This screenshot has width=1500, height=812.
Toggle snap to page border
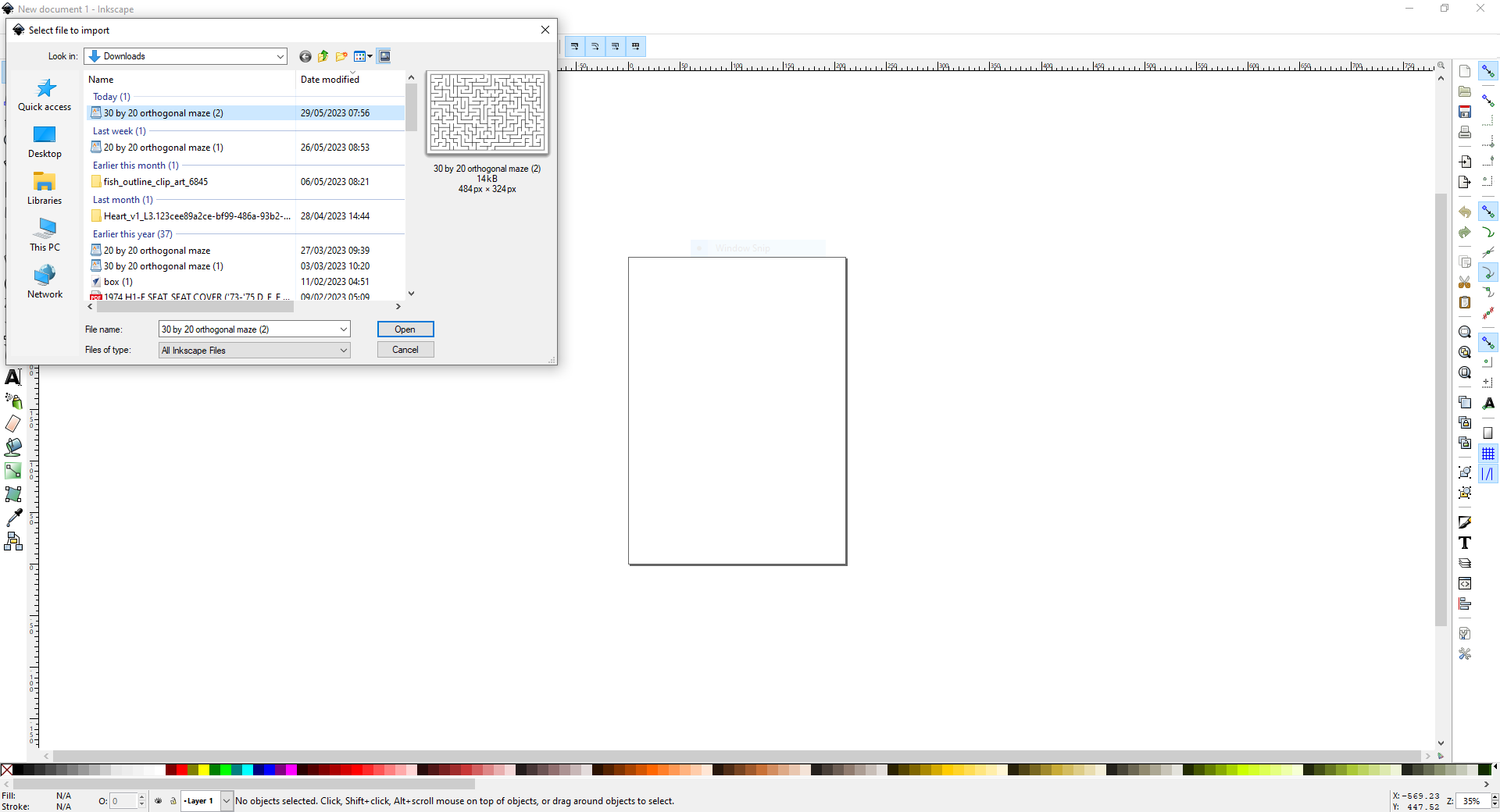tap(1488, 433)
